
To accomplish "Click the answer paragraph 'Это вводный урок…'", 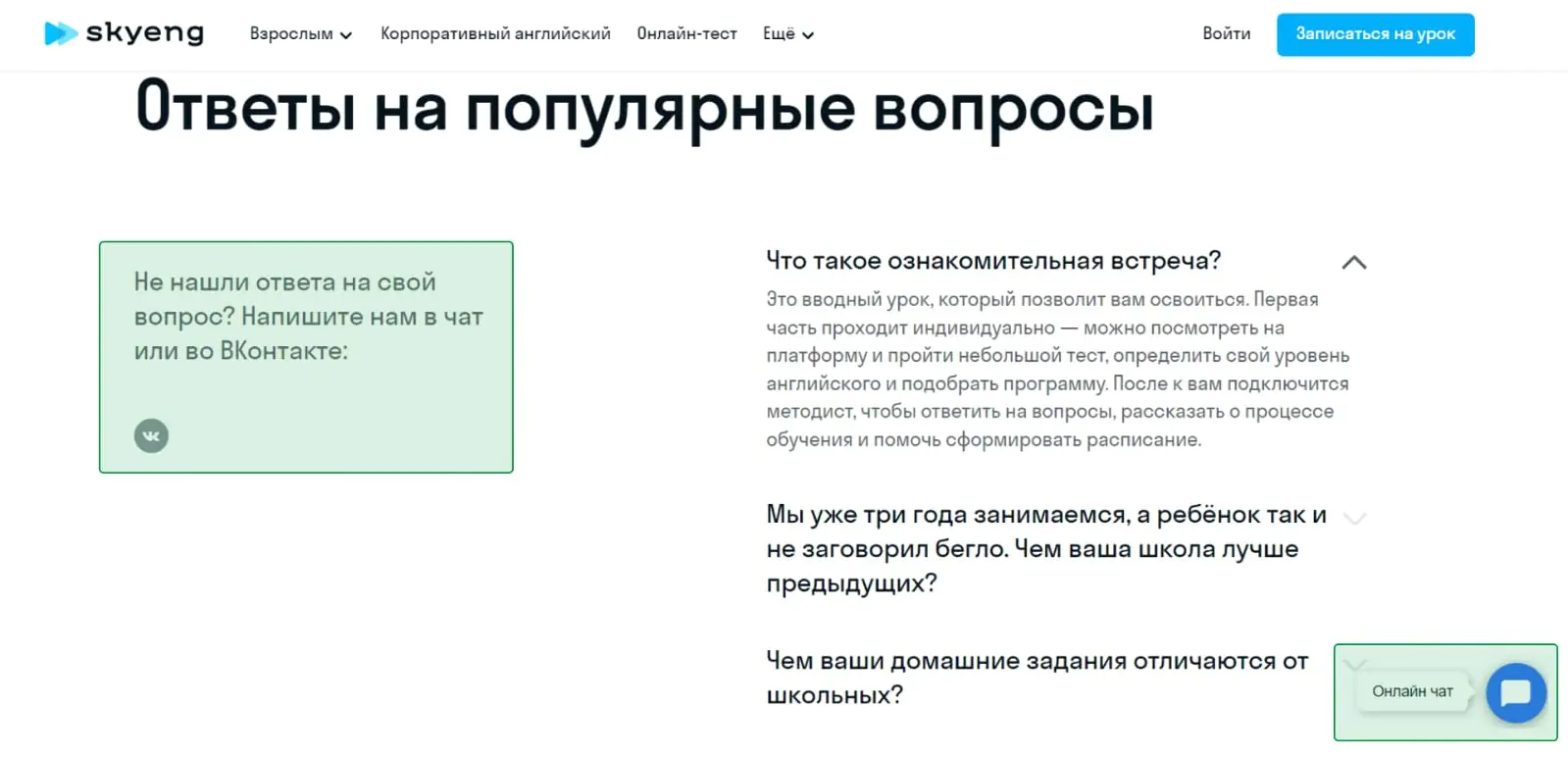I will (1057, 370).
